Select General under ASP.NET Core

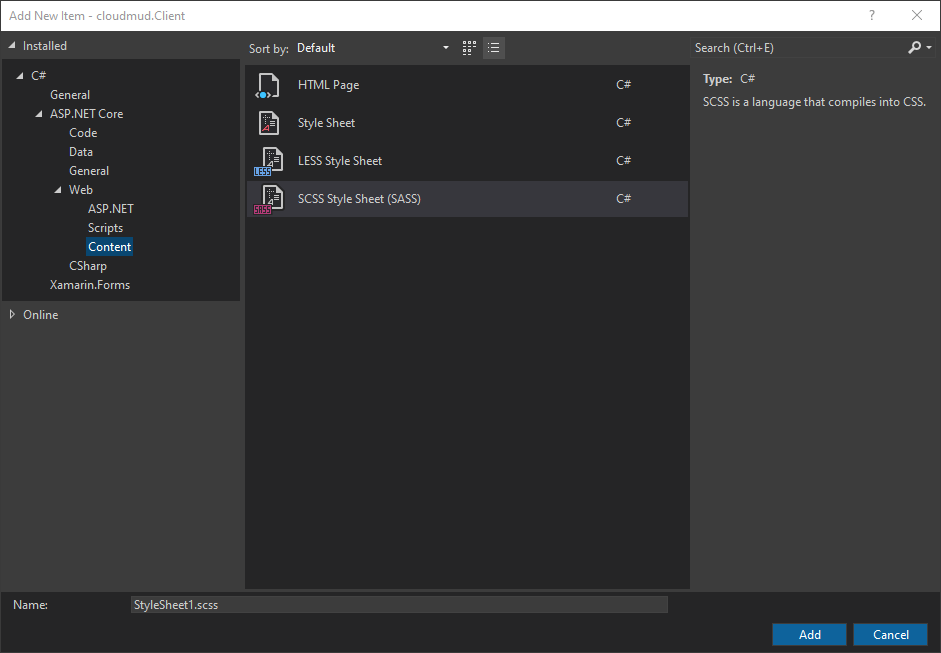pos(89,170)
